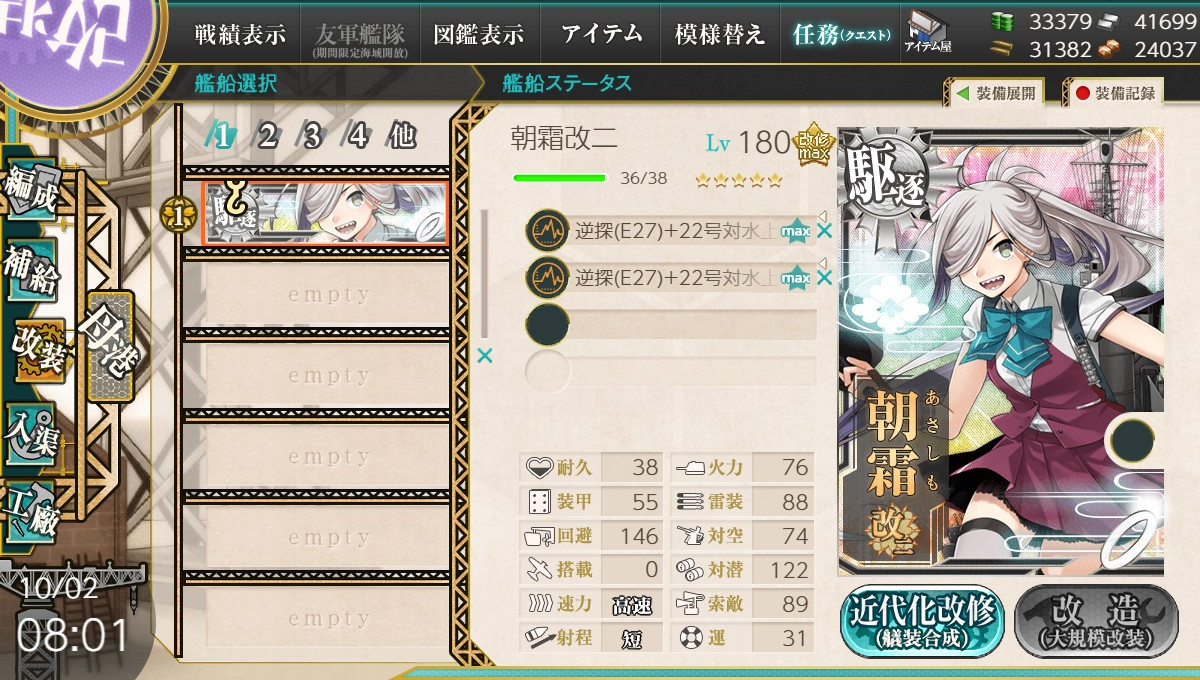Remove equipment from the second slot
The height and width of the screenshot is (680, 1200).
click(x=824, y=278)
